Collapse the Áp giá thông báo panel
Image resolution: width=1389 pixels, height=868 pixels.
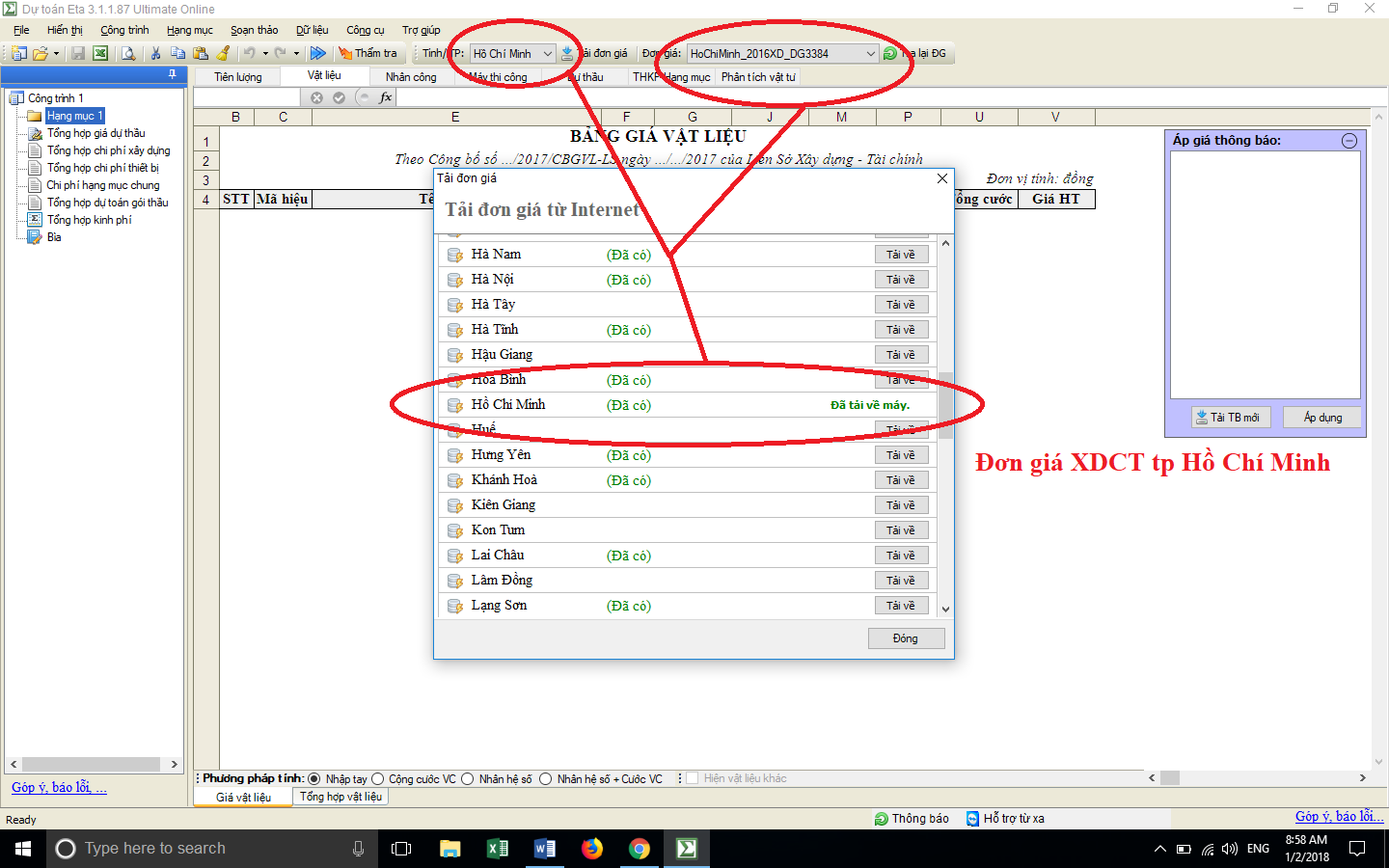1349,141
